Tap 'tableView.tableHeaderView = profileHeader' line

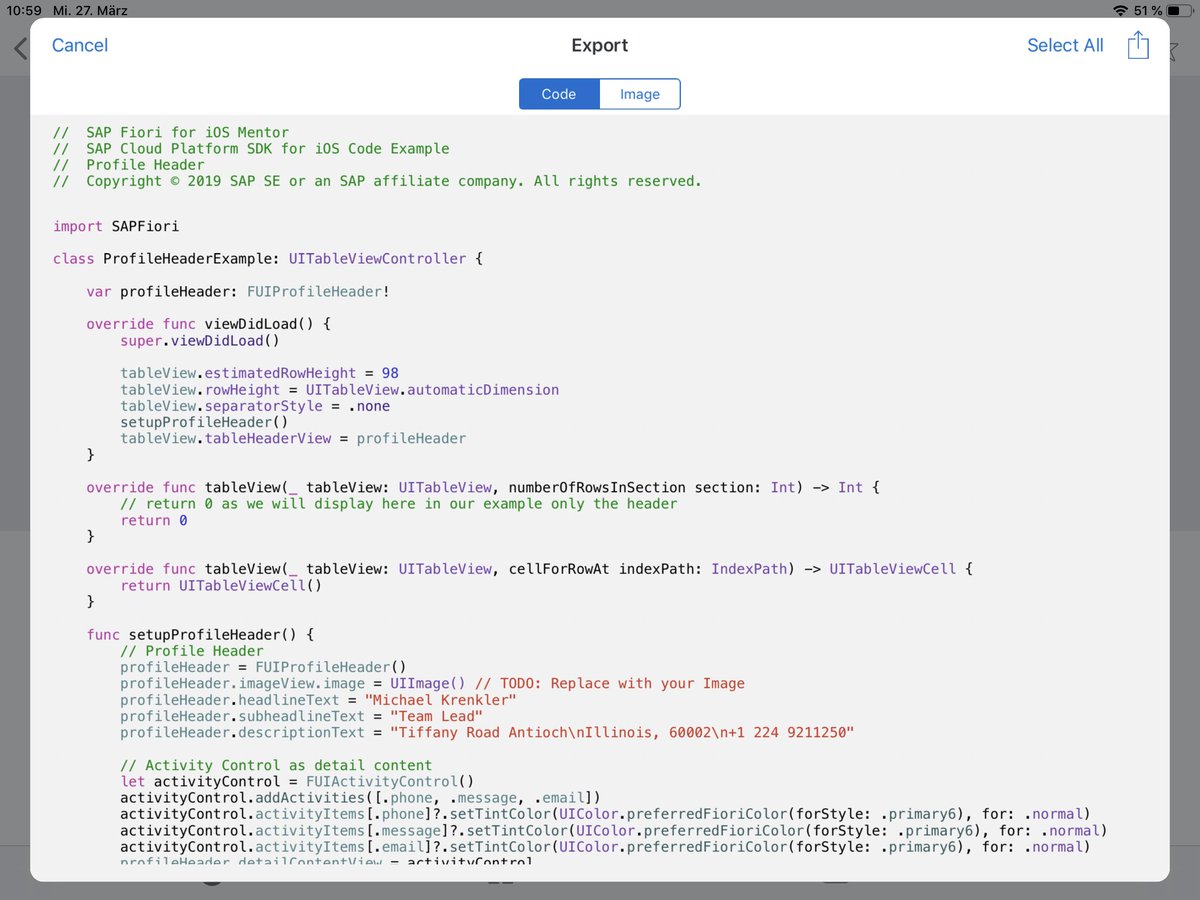point(293,438)
